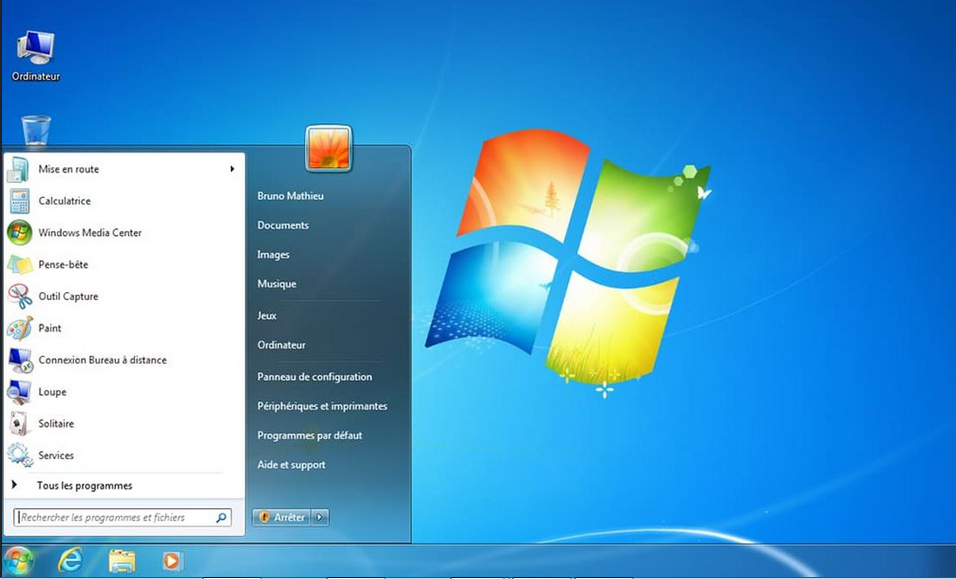
Task: Click the Windows Start orb
Action: pyautogui.click(x=18, y=560)
